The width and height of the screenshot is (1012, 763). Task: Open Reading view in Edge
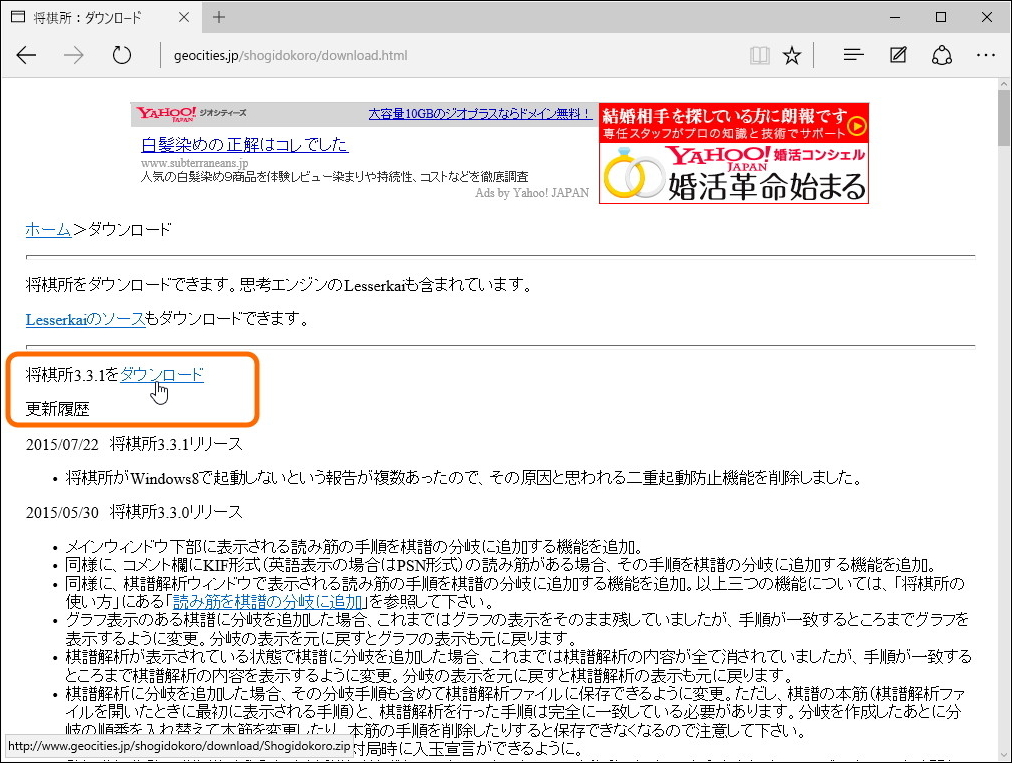(x=760, y=55)
